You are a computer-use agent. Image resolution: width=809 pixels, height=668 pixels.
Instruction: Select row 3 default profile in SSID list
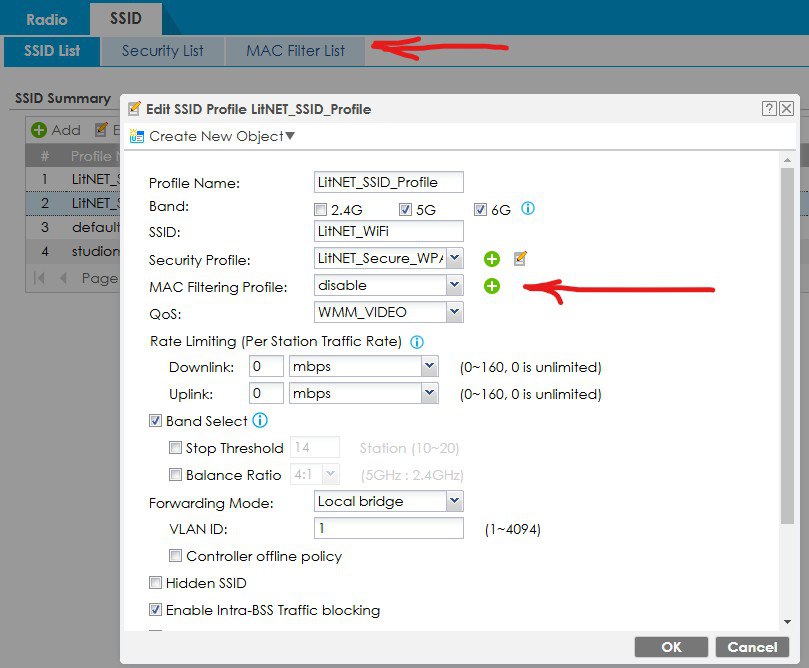[73, 227]
